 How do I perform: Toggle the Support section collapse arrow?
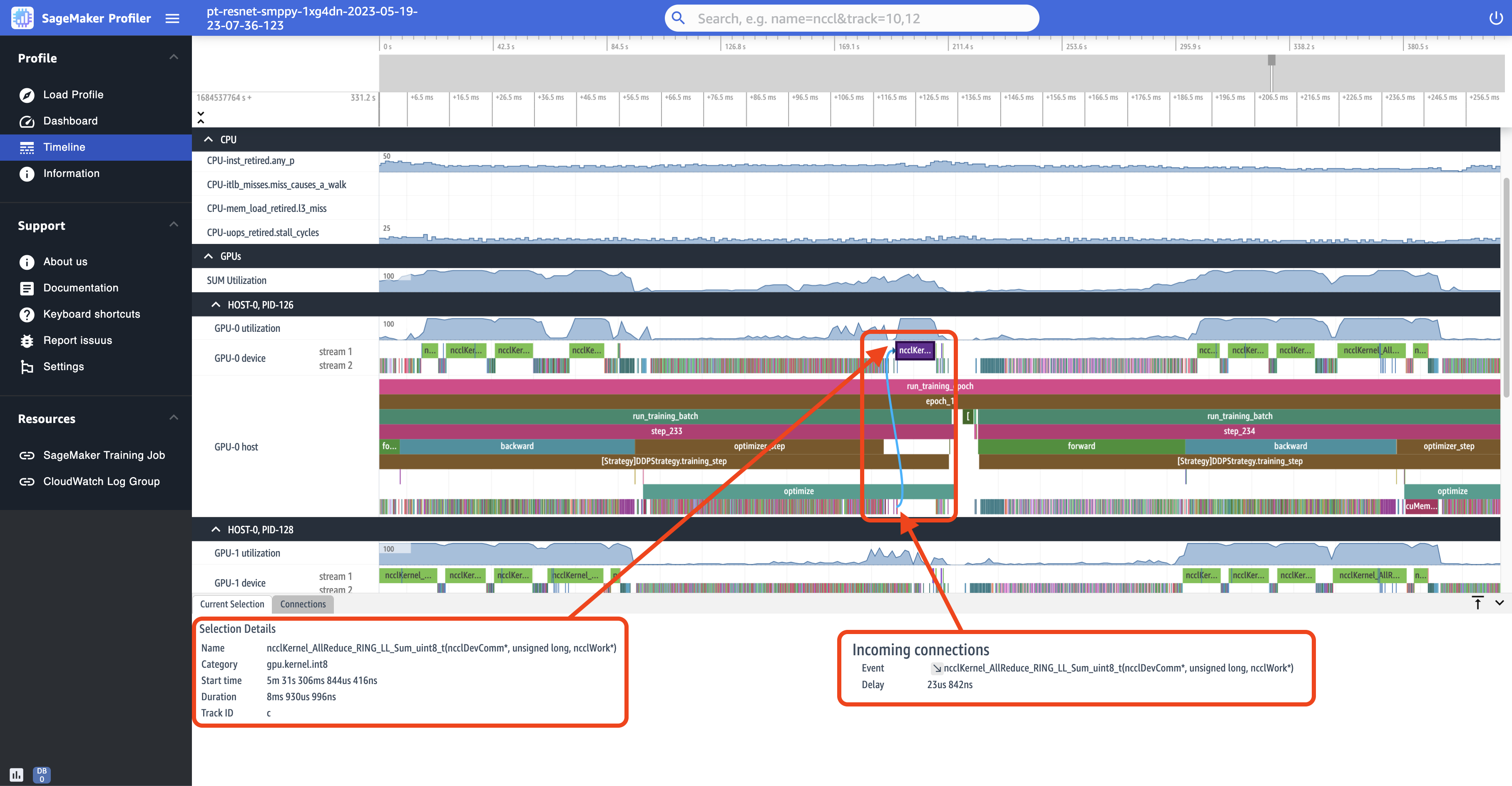coord(173,224)
